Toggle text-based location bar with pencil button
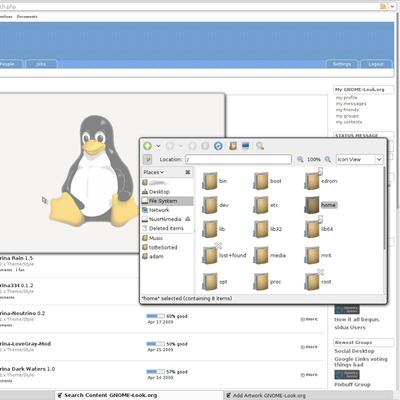 pyautogui.click(x=148, y=159)
